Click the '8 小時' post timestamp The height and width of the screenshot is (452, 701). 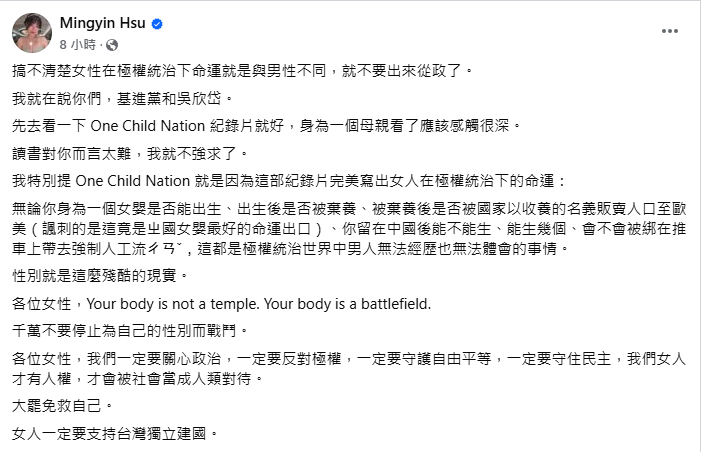[78, 45]
